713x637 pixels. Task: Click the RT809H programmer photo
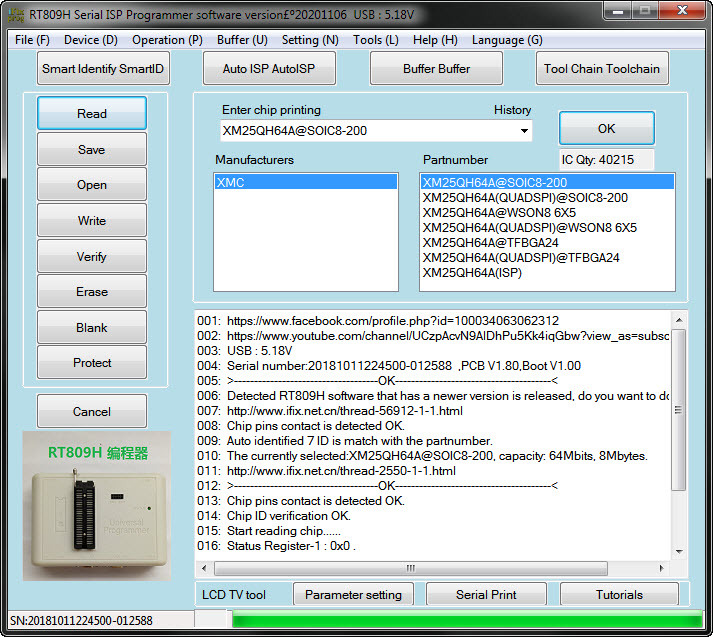point(97,506)
